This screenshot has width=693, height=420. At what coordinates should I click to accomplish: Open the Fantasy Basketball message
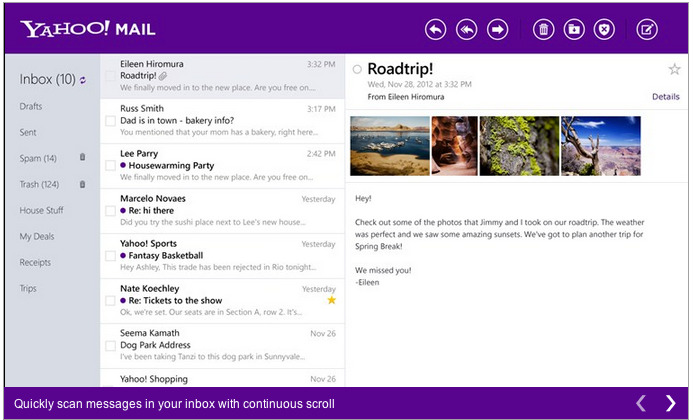tap(222, 256)
